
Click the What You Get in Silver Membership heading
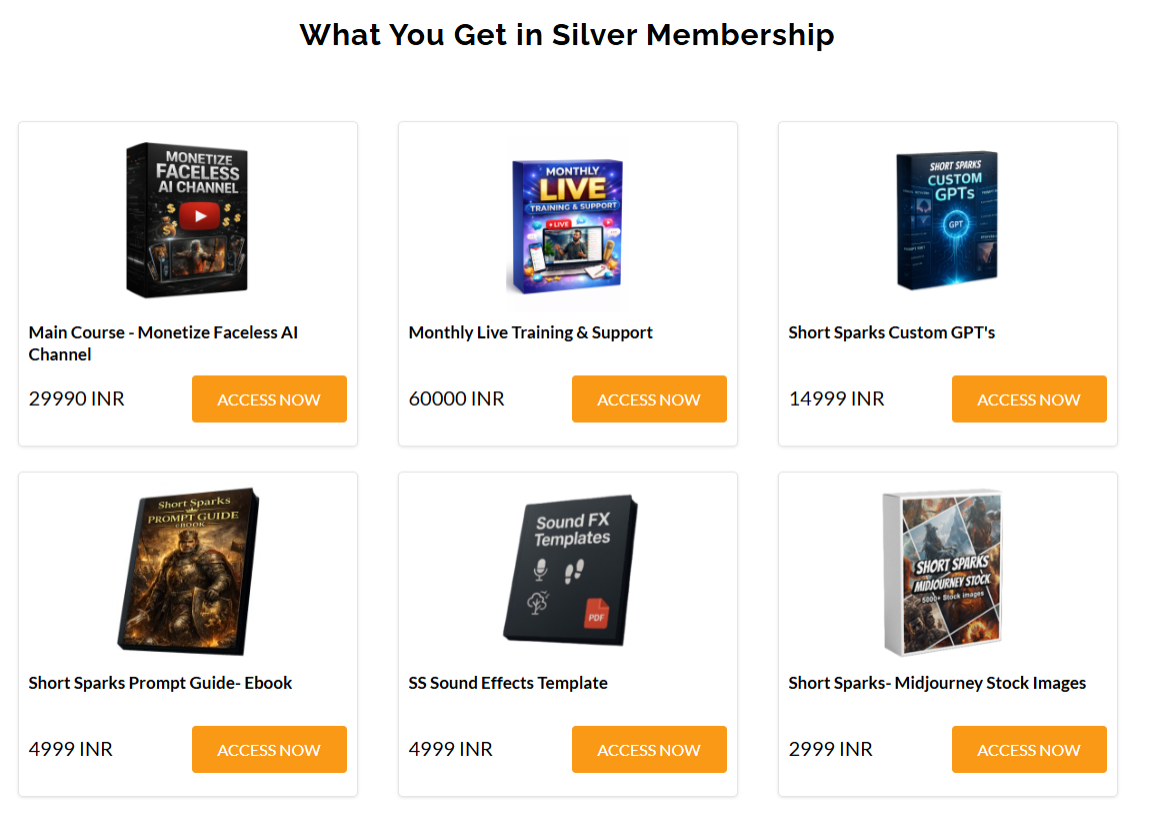click(x=567, y=35)
